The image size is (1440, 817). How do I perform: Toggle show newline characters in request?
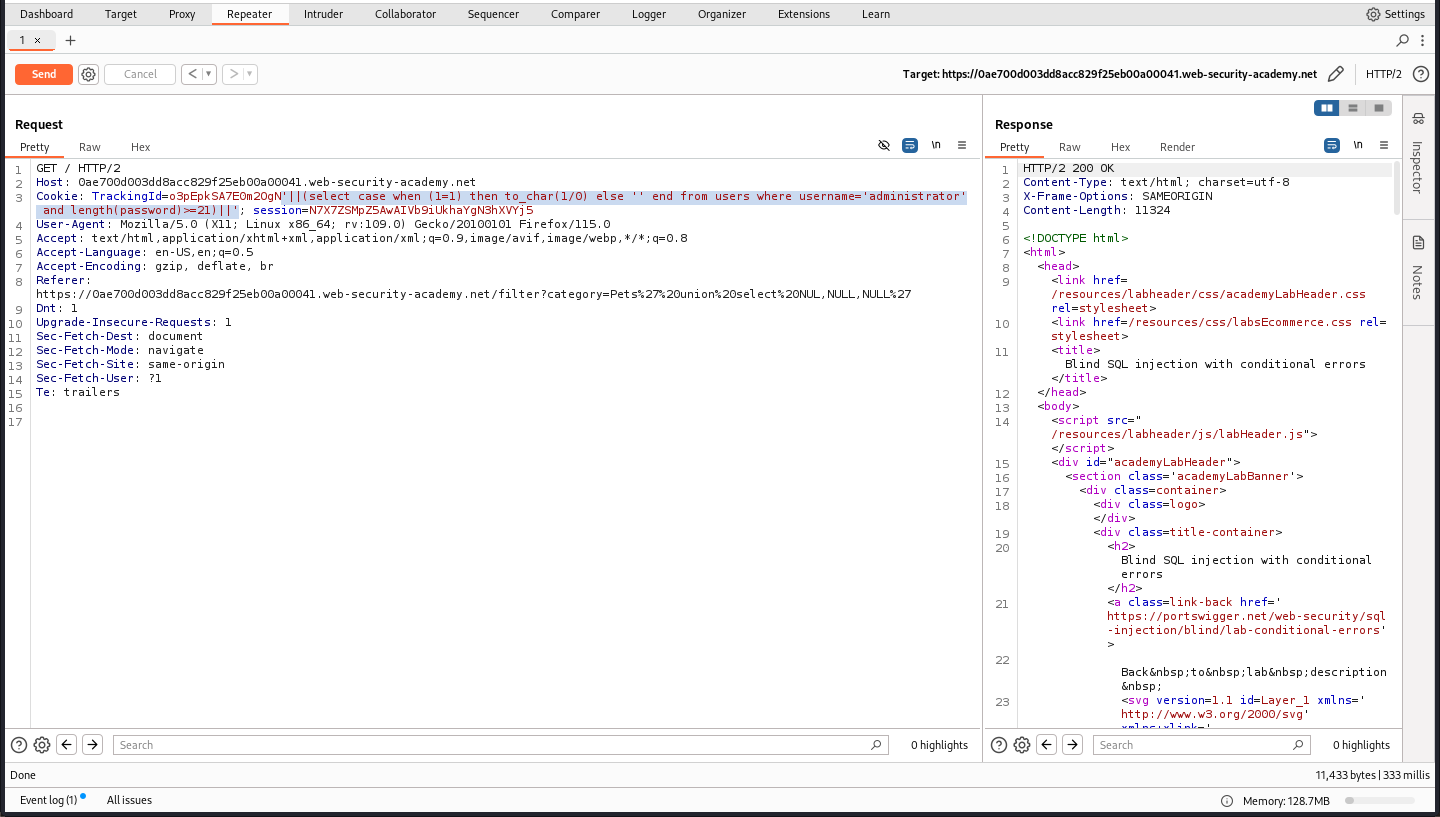[x=936, y=145]
